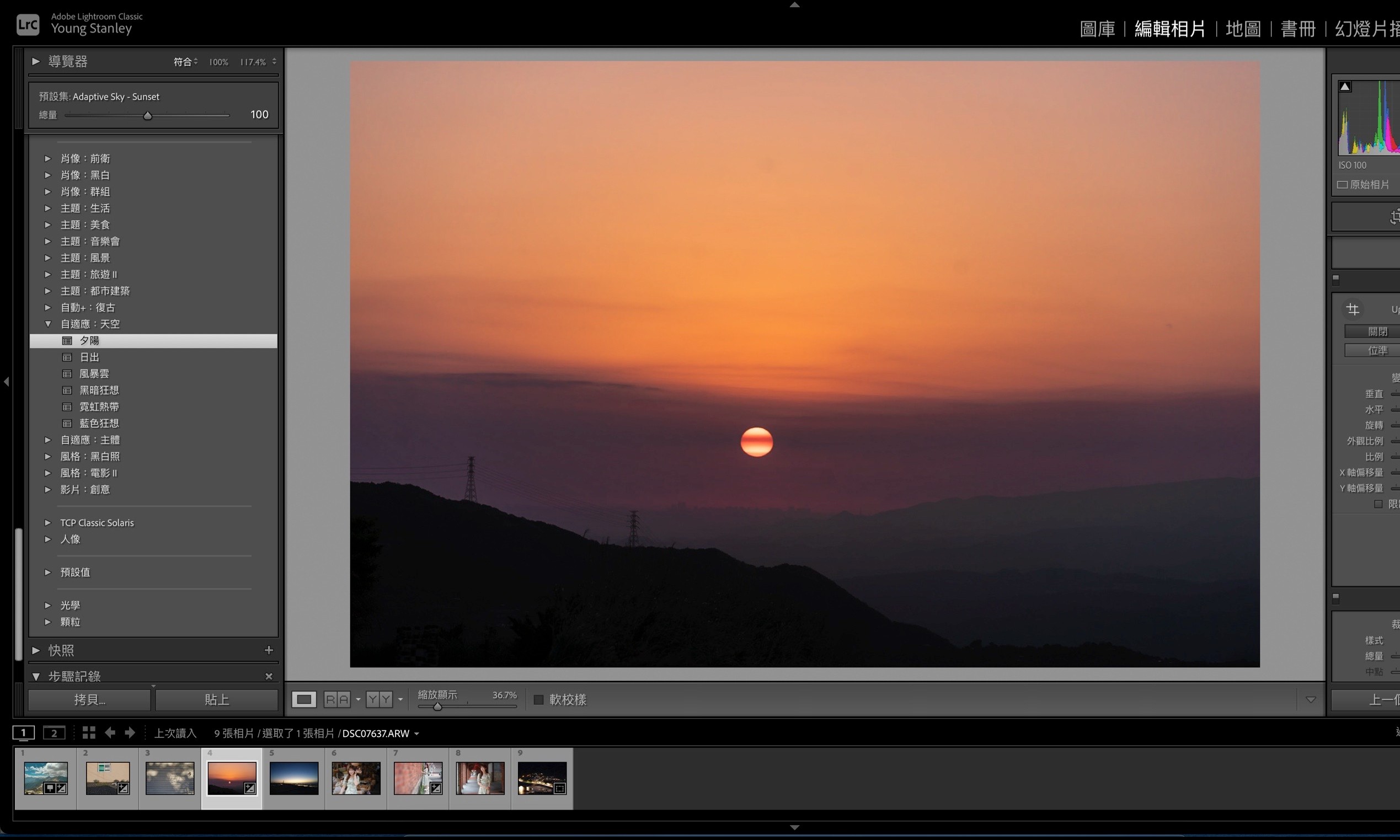This screenshot has width=1400, height=840.
Task: Check the 原始相片 original photo checkbox
Action: click(x=1342, y=185)
